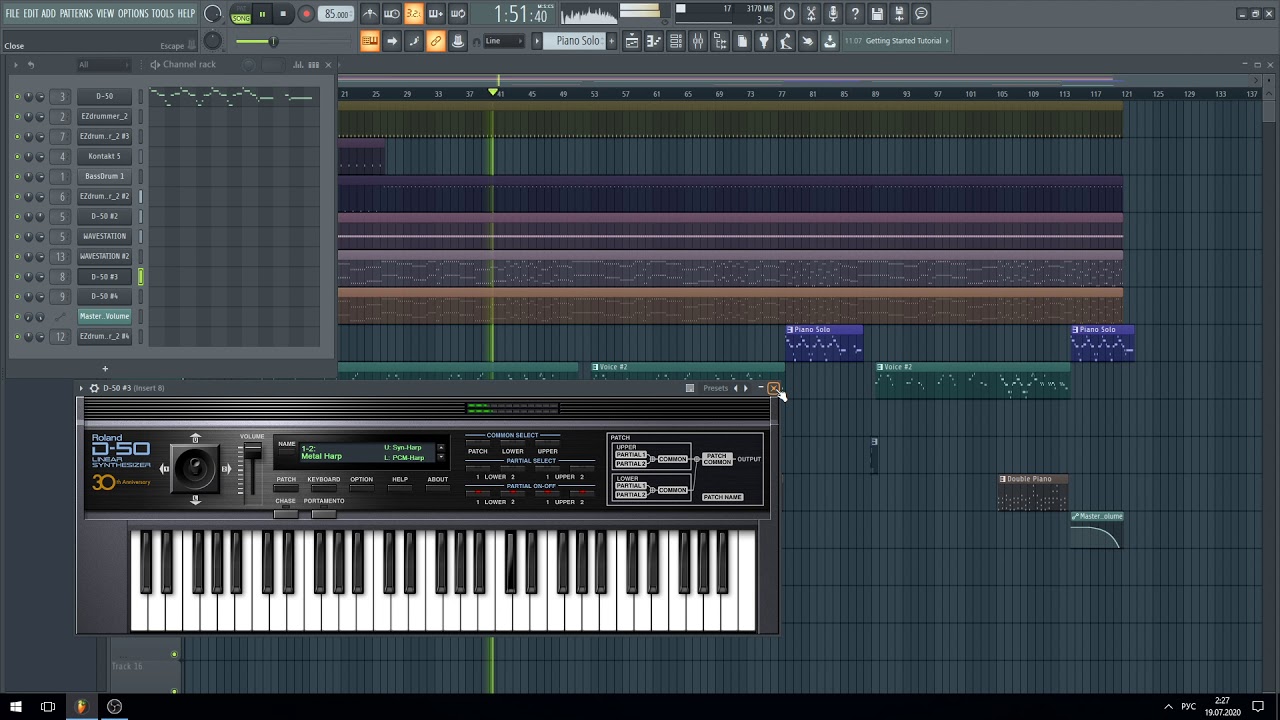Show the channel rack icon
This screenshot has width=1280, height=720.
point(676,41)
